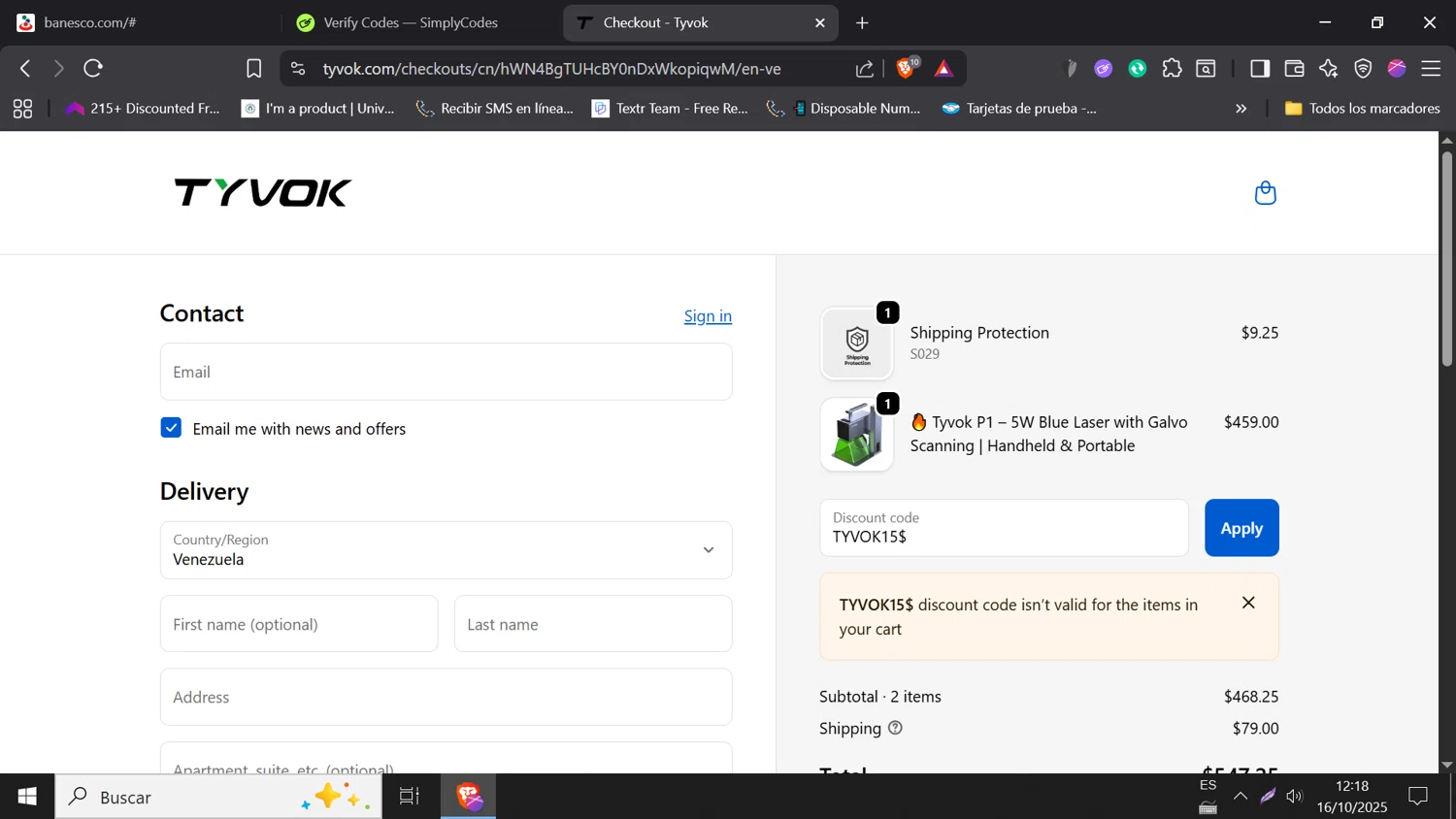Focus the Last name field
Viewport: 1456px width, 819px height.
593,624
